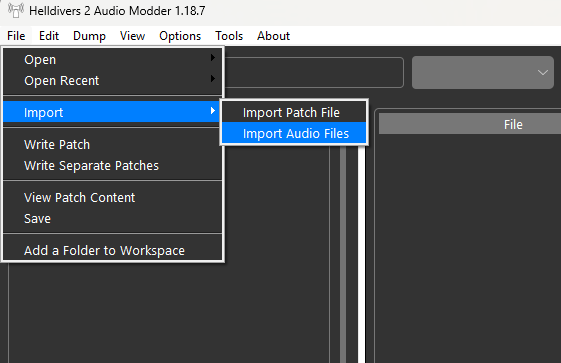The image size is (561, 363).
Task: Select Write Separate Patches
Action: point(113,166)
